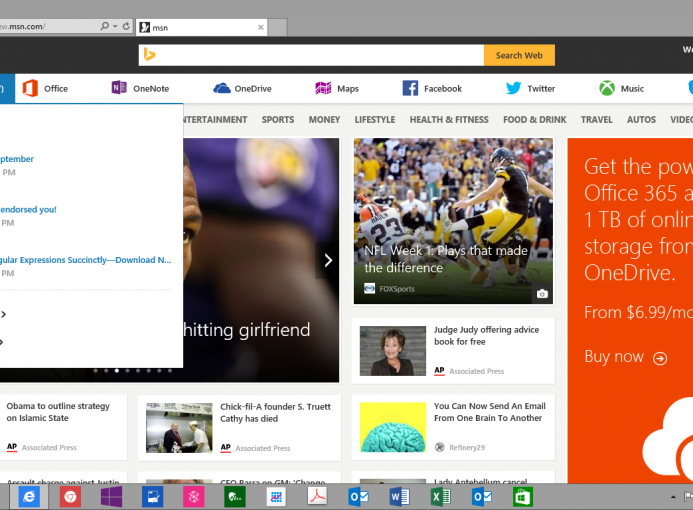The height and width of the screenshot is (510, 693).
Task: Open the email link ending in "ptember"
Action: click(17, 159)
